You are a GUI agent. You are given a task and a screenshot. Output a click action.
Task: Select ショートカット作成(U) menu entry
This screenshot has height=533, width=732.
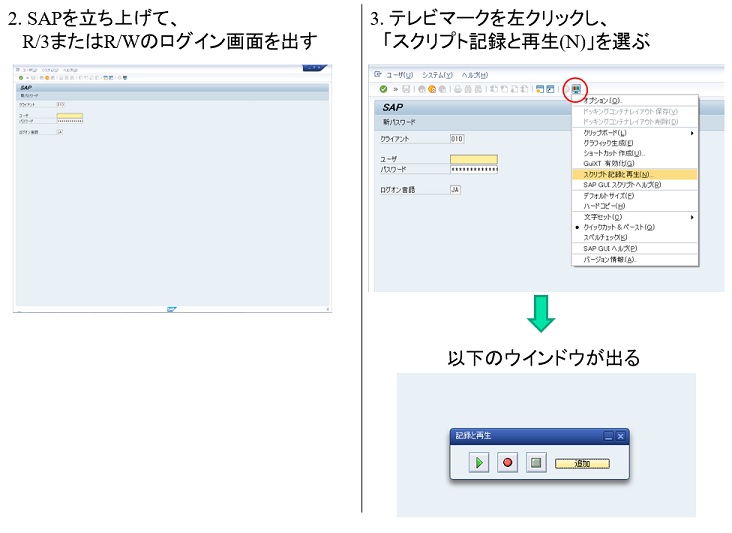[635, 153]
